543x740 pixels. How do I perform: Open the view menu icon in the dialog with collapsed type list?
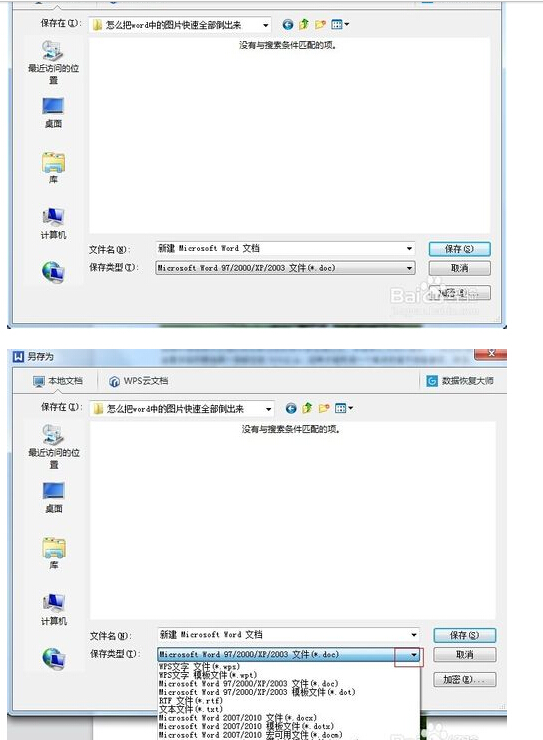pos(340,24)
